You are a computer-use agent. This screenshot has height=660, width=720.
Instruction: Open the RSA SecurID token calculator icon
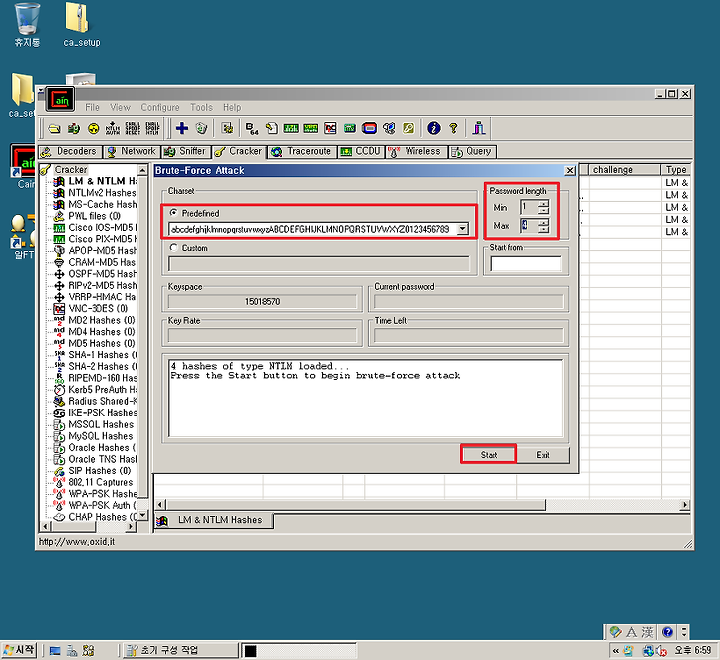[369, 128]
